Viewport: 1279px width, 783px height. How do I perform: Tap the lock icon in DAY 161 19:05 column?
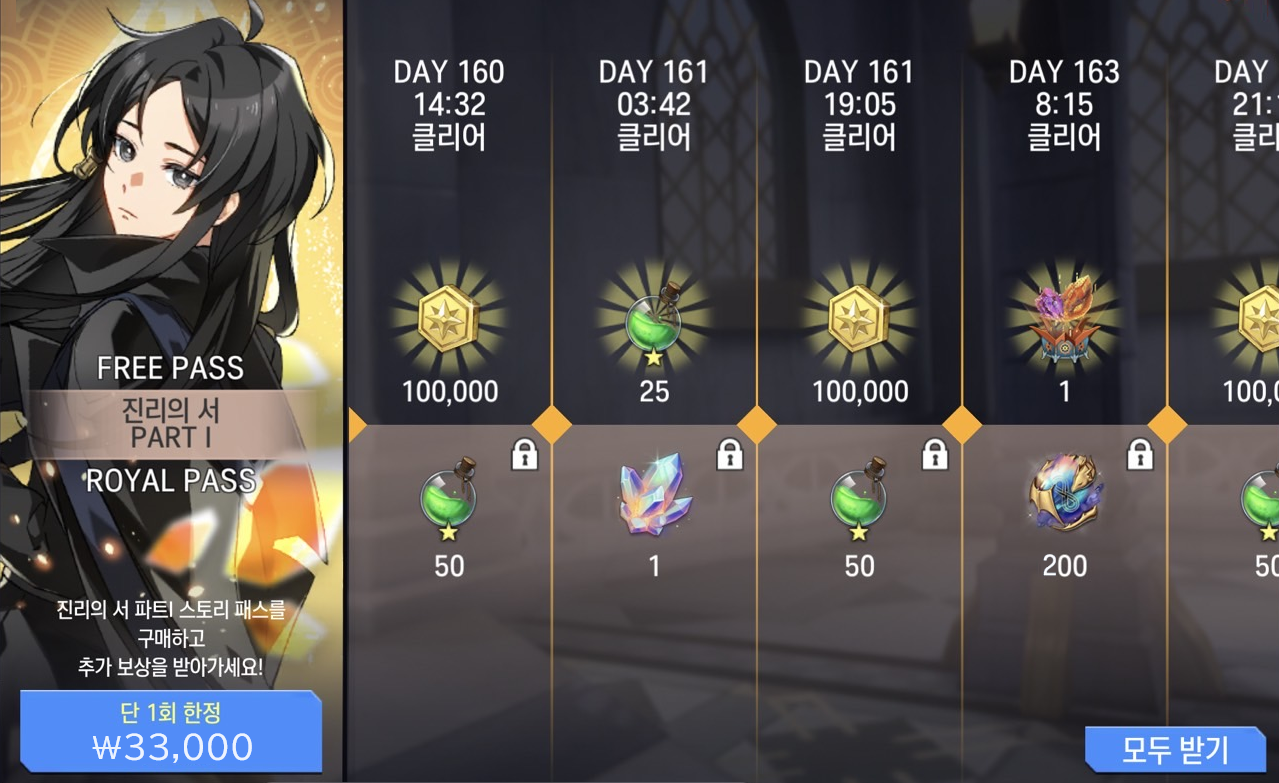pyautogui.click(x=935, y=454)
